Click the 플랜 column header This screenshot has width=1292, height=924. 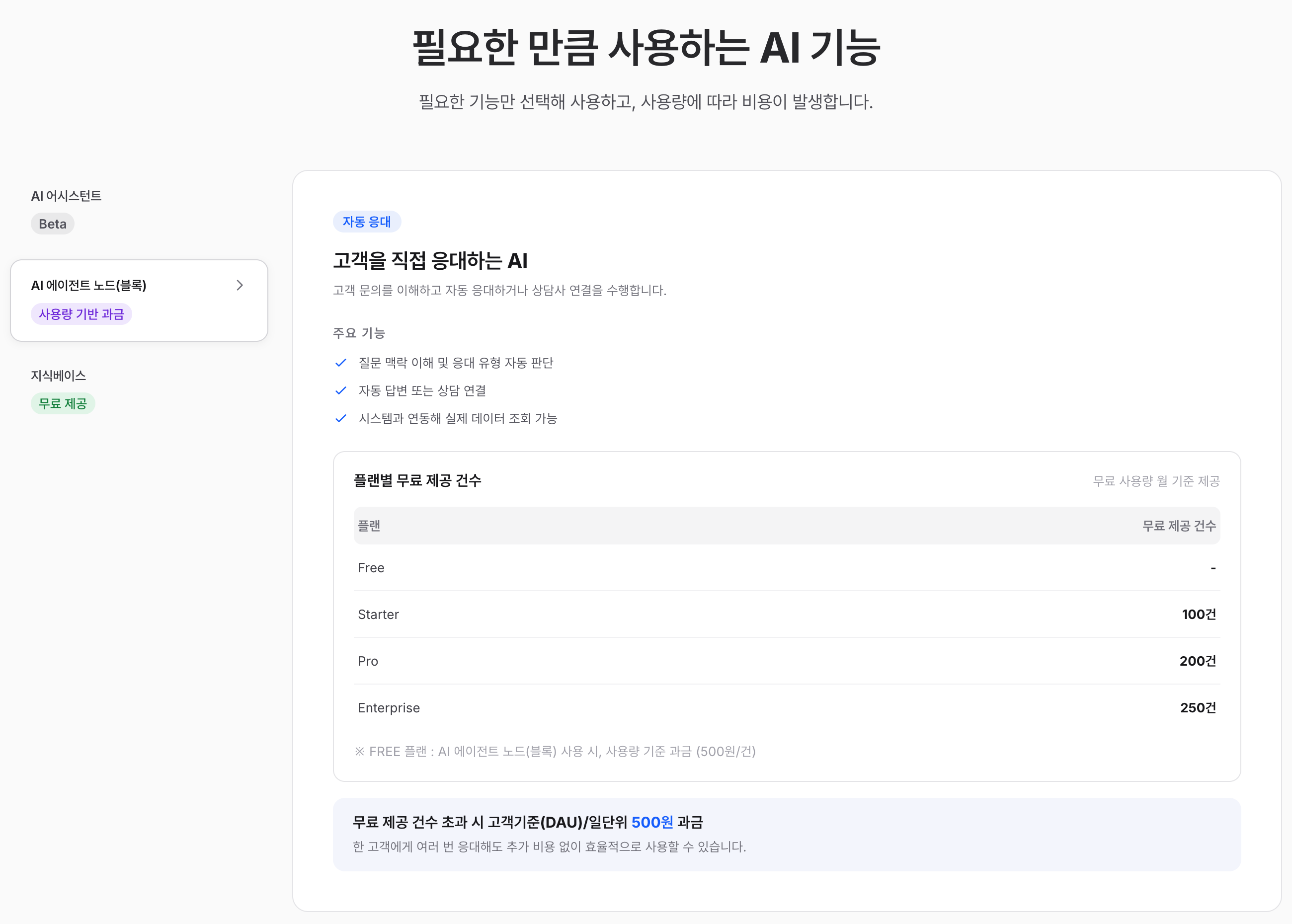click(369, 526)
